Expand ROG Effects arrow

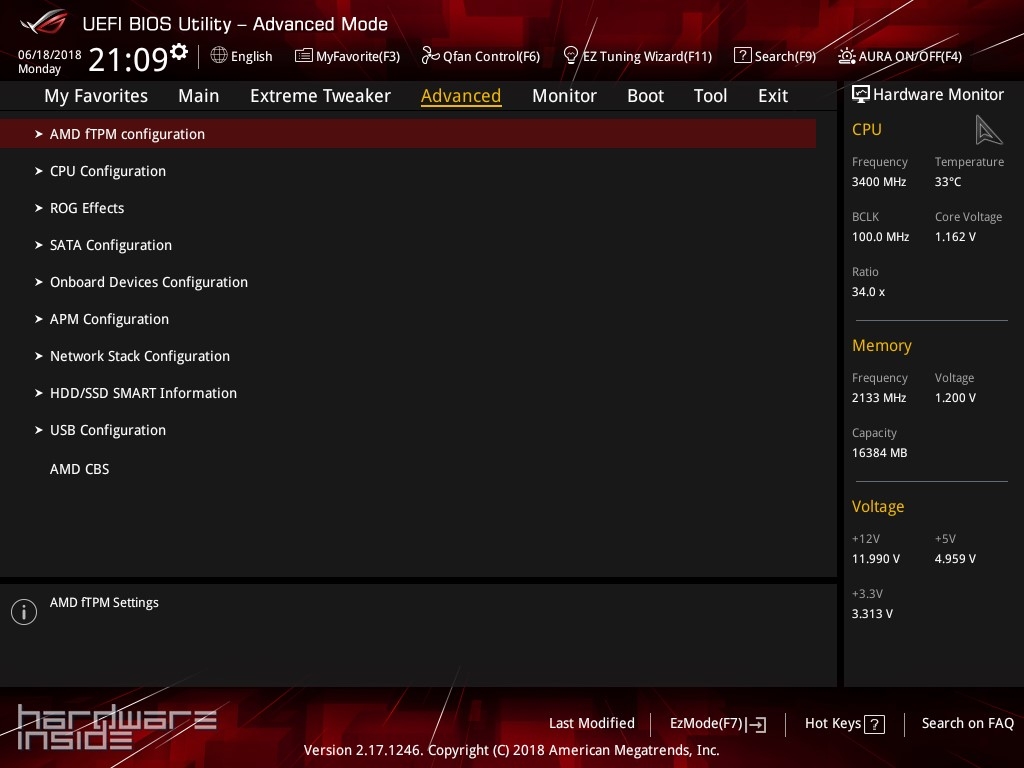pos(39,208)
